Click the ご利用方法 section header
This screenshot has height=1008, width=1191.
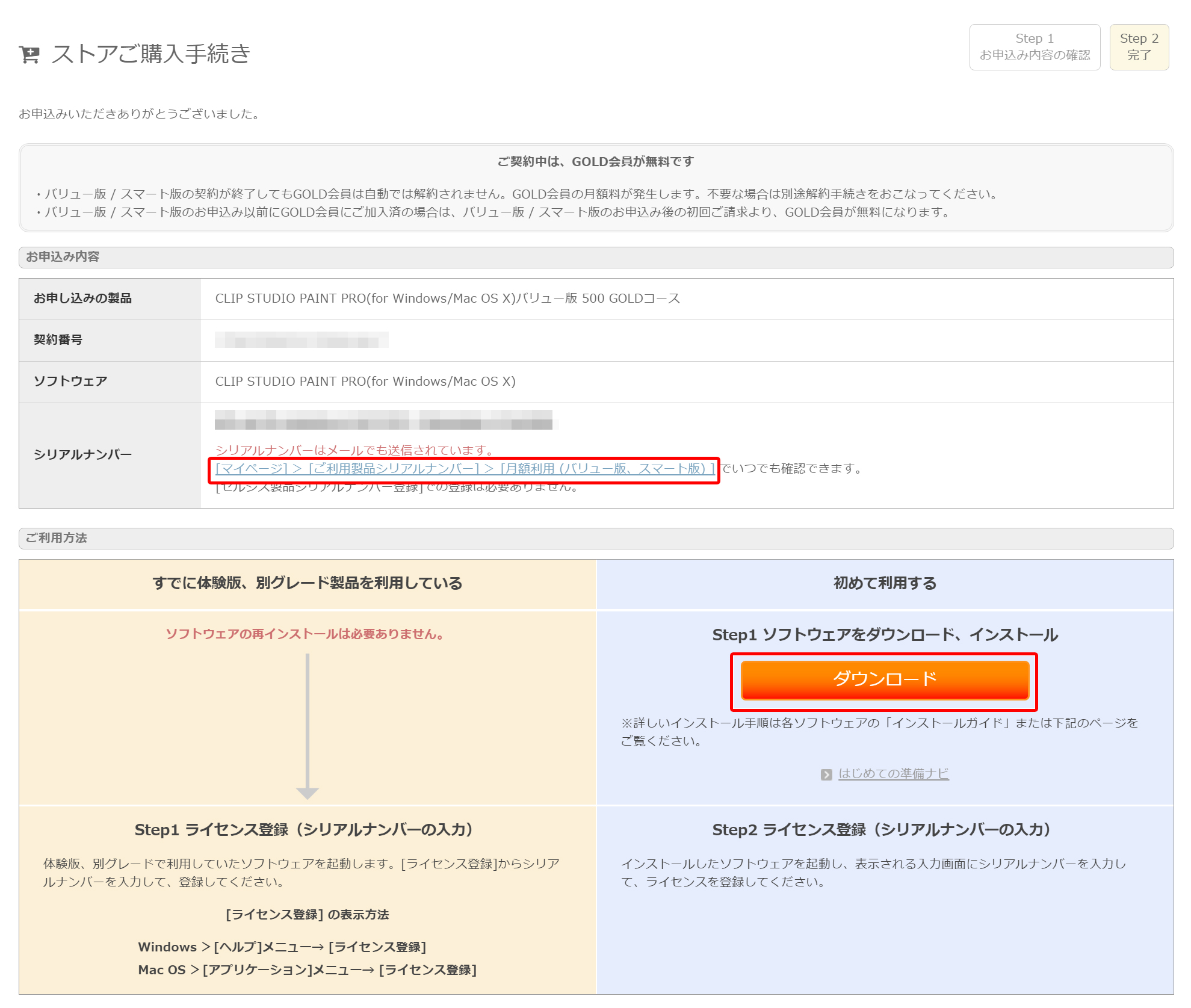coord(596,538)
